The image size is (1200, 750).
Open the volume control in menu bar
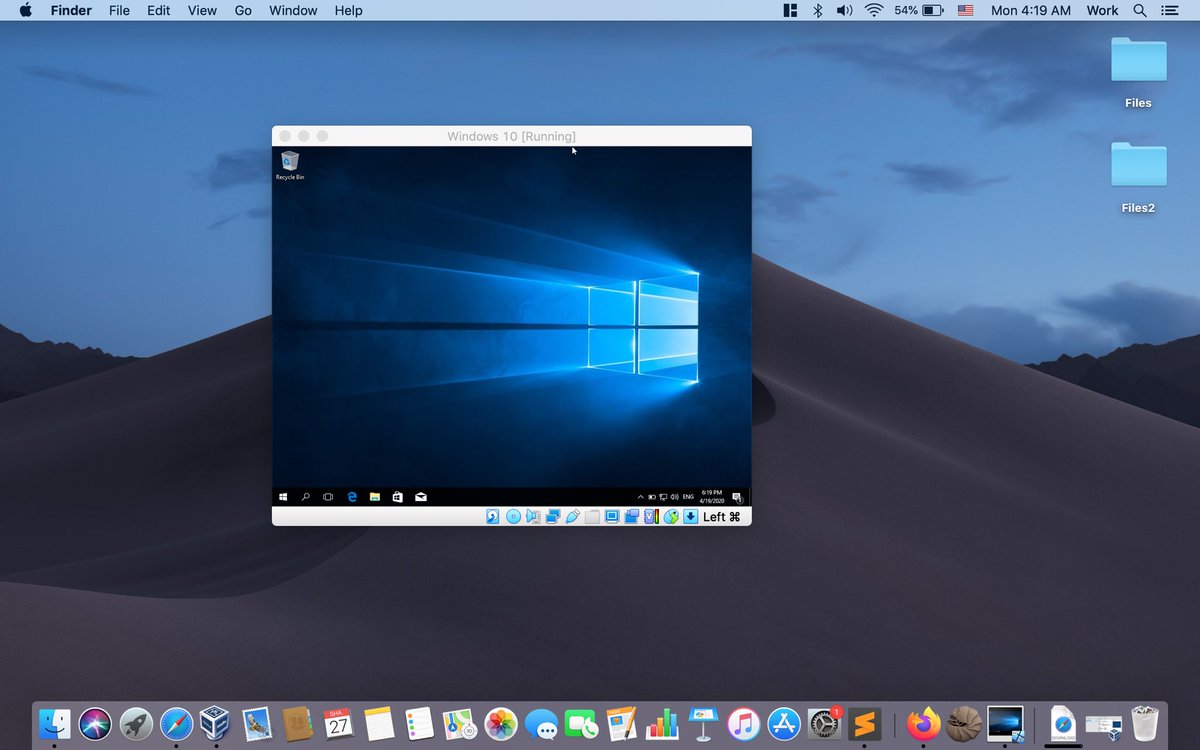click(845, 10)
